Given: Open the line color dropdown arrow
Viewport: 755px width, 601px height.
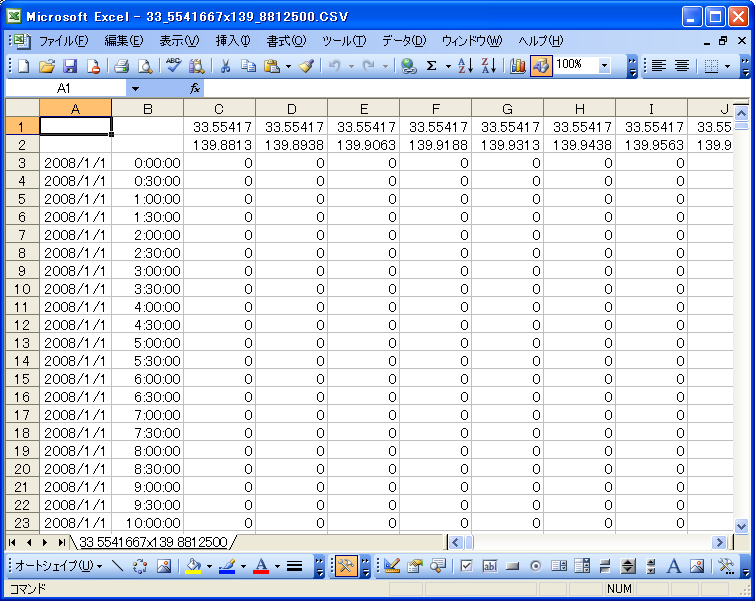Looking at the screenshot, I should point(243,566).
